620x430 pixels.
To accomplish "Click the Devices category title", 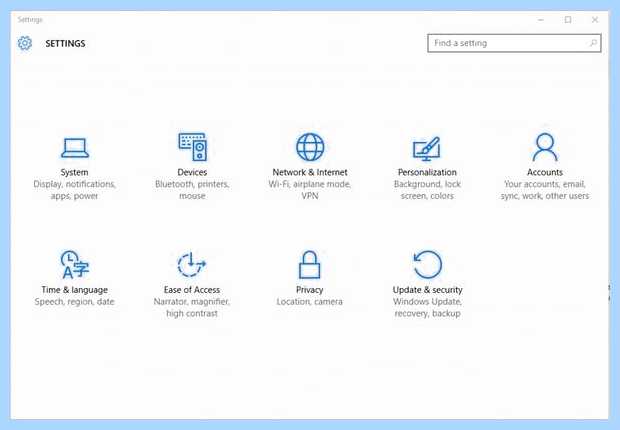I will [x=192, y=172].
